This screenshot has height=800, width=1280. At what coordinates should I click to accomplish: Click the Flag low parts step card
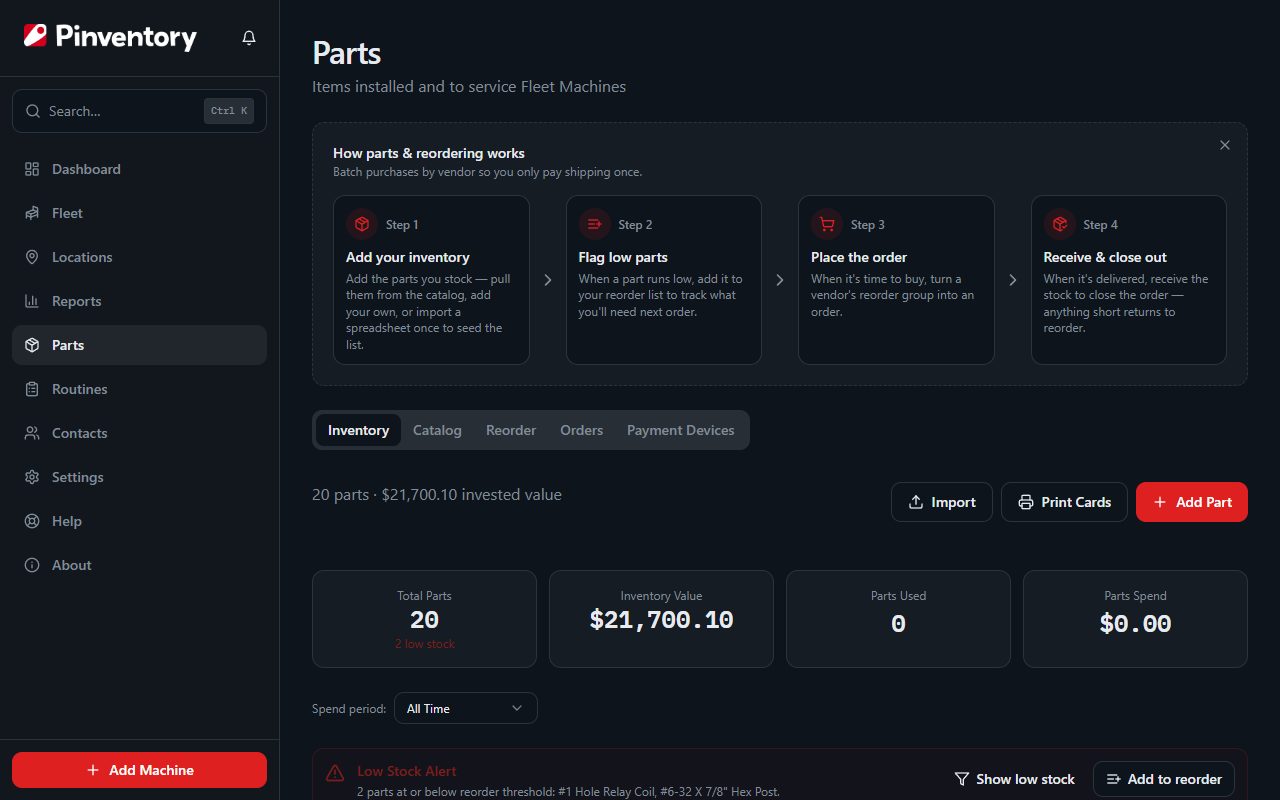pyautogui.click(x=664, y=280)
